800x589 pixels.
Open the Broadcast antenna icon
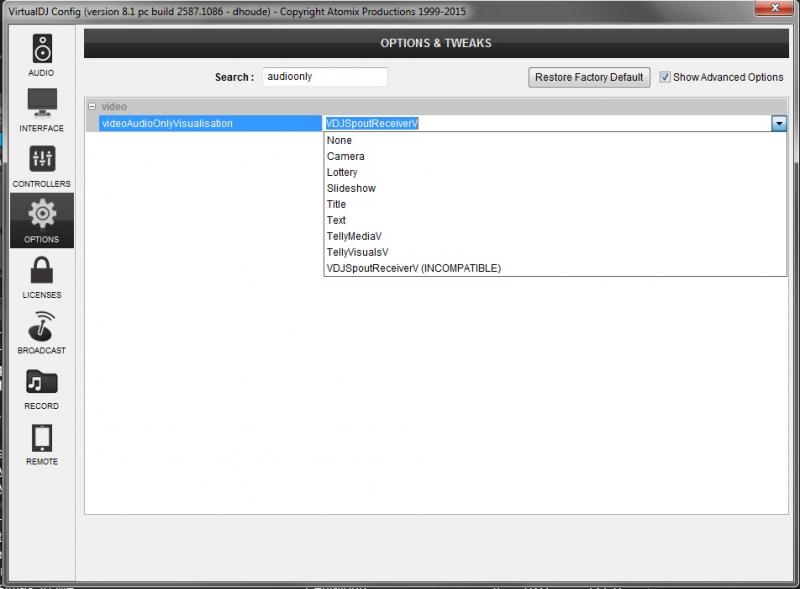[42, 326]
